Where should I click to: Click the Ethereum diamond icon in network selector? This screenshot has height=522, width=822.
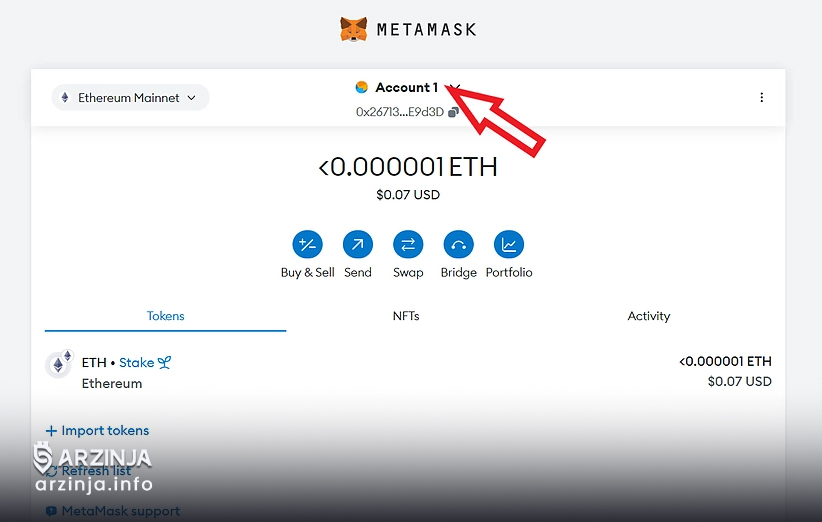pos(65,97)
